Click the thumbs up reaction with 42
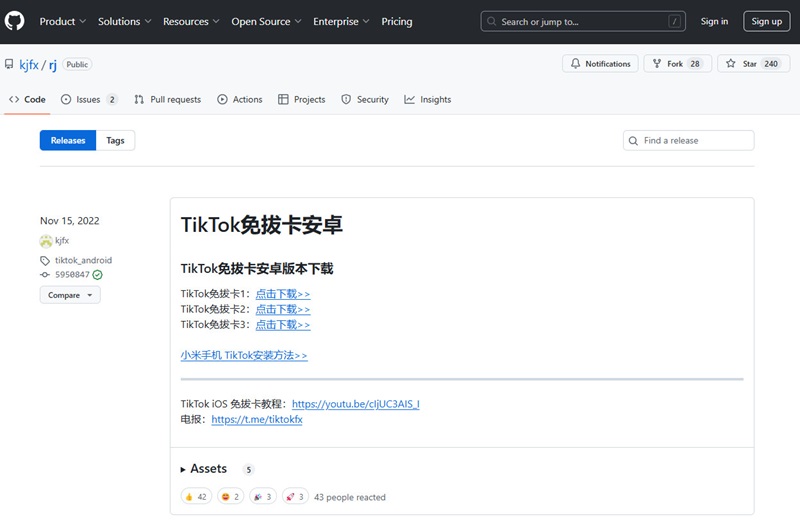This screenshot has height=524, width=800. click(x=196, y=496)
